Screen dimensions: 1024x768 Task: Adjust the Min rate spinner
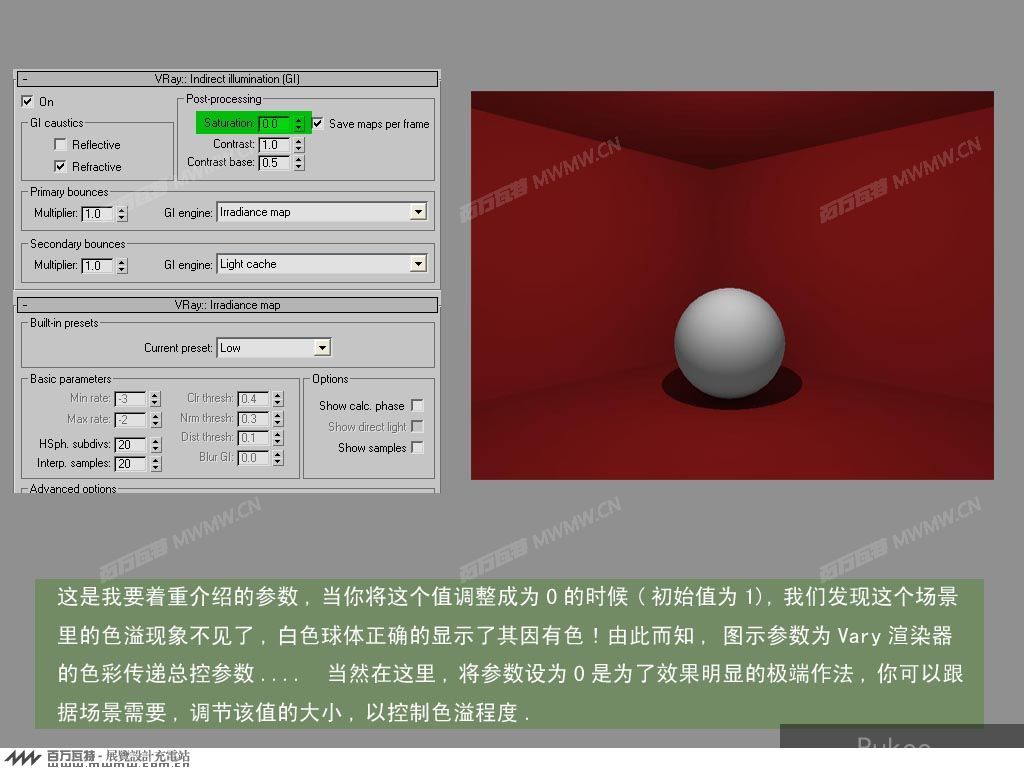[x=155, y=399]
